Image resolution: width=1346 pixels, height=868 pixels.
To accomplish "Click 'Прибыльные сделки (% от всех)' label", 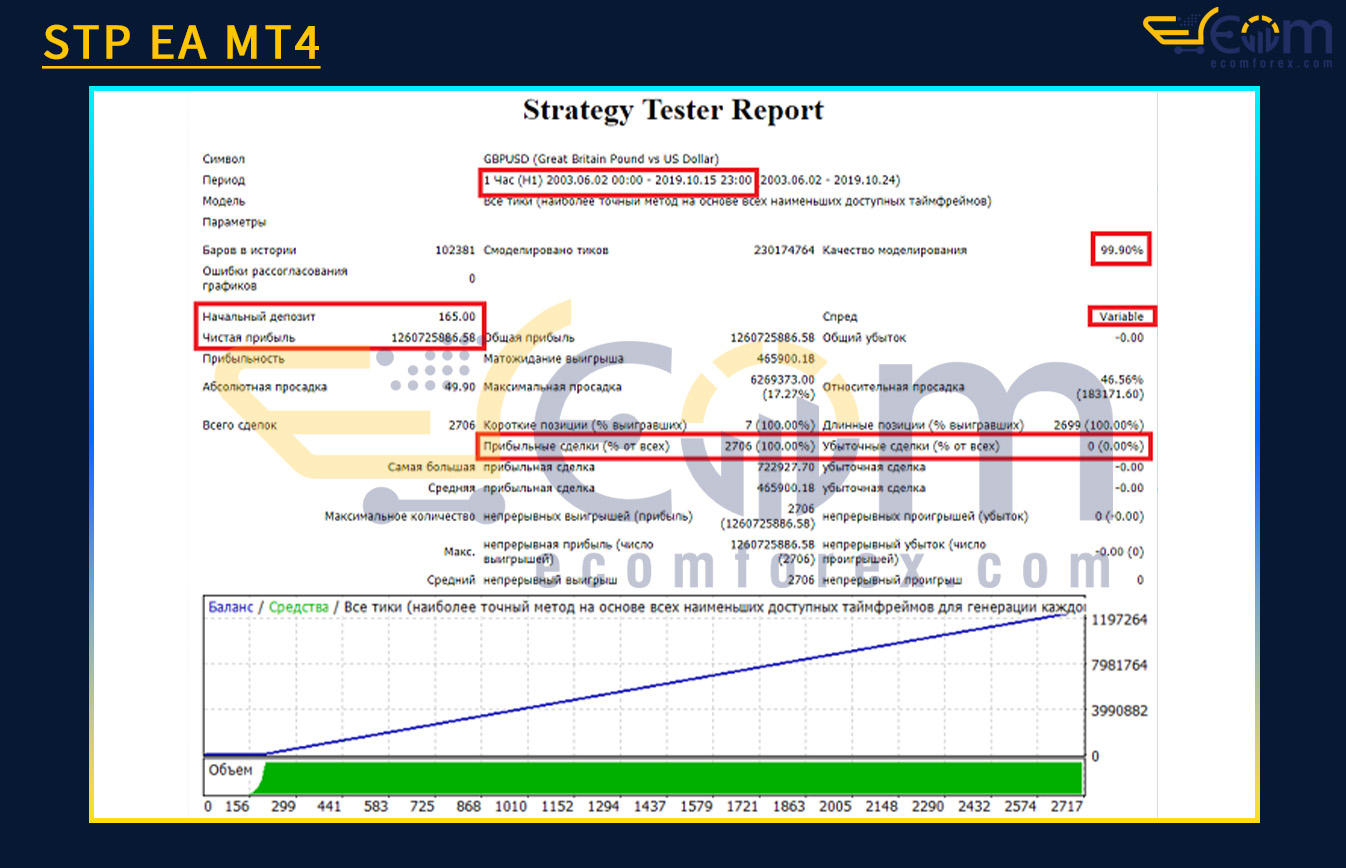I will [x=576, y=446].
